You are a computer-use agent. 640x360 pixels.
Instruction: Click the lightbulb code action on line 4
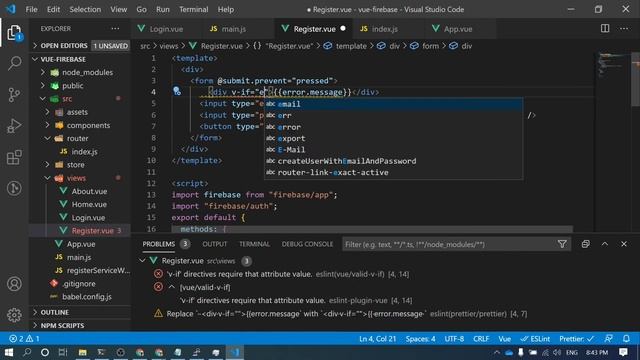click(177, 91)
